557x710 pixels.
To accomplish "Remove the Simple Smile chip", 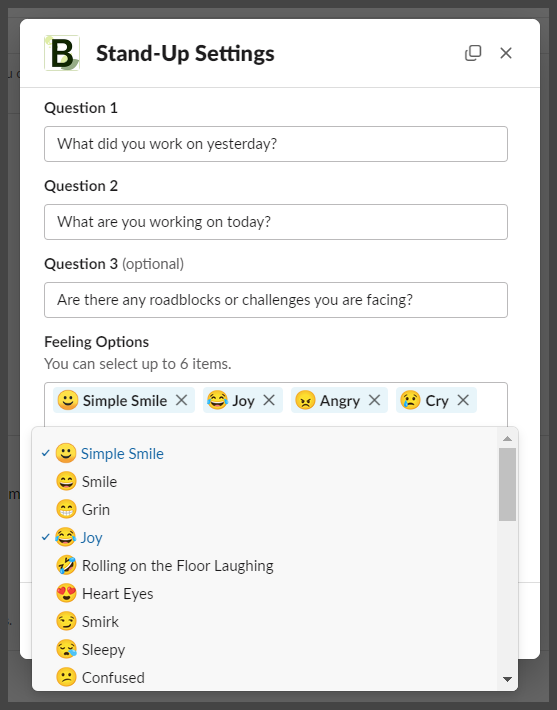I will (x=182, y=400).
